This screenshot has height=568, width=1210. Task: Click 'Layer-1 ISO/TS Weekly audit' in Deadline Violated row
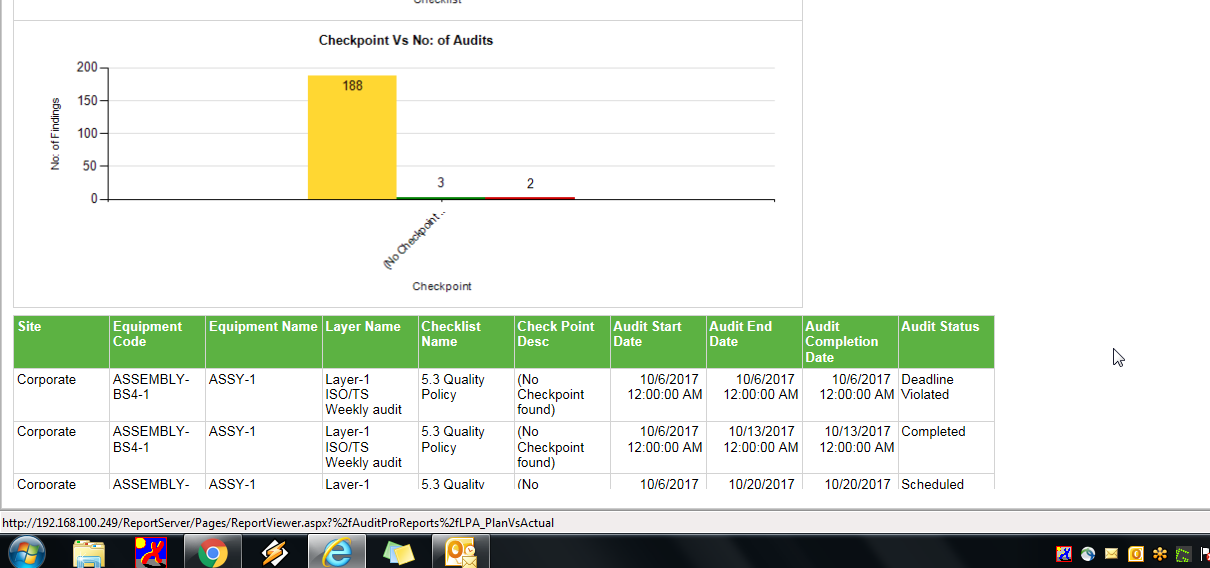pyautogui.click(x=364, y=395)
